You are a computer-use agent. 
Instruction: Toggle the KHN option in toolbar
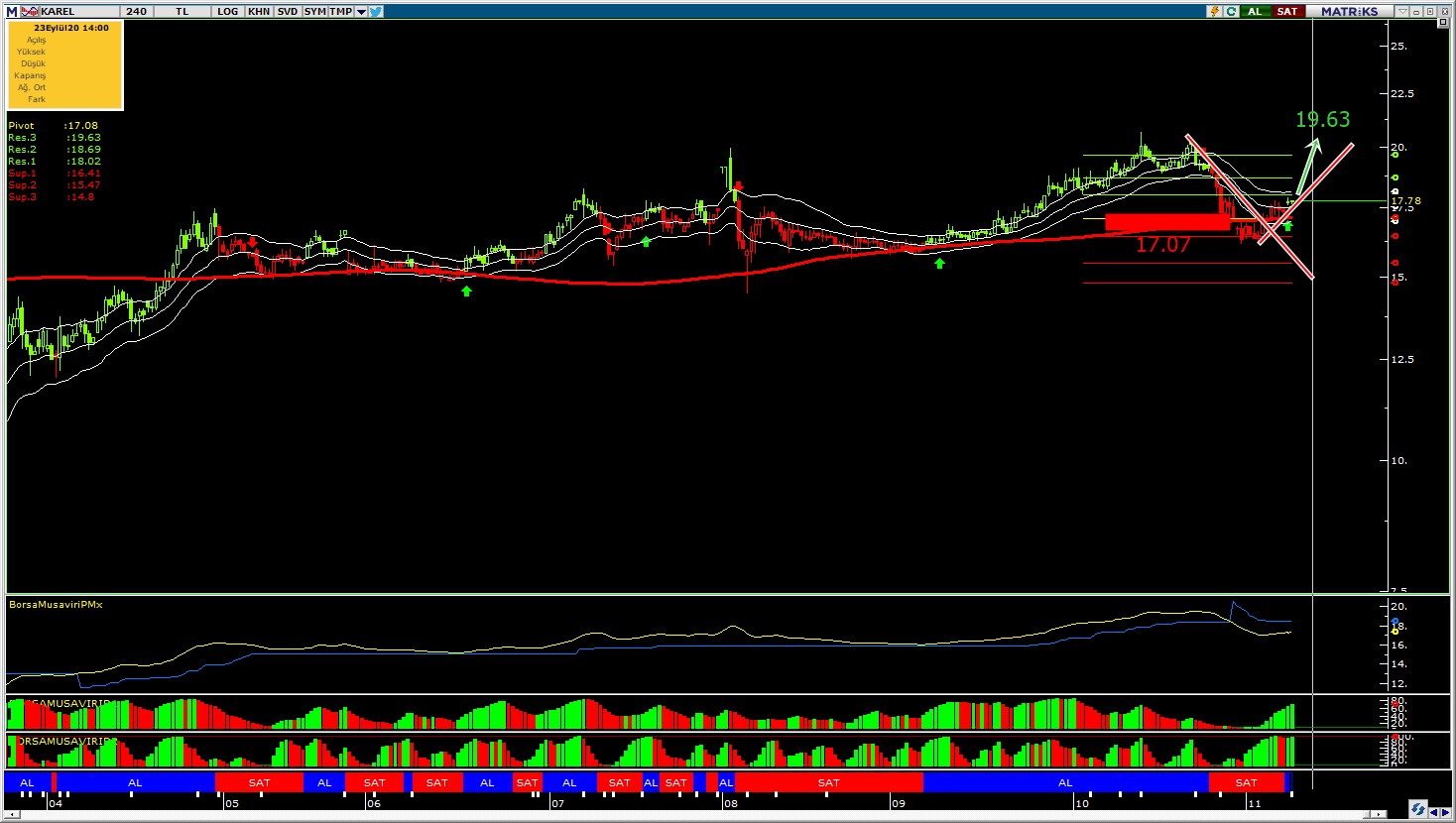coord(258,11)
